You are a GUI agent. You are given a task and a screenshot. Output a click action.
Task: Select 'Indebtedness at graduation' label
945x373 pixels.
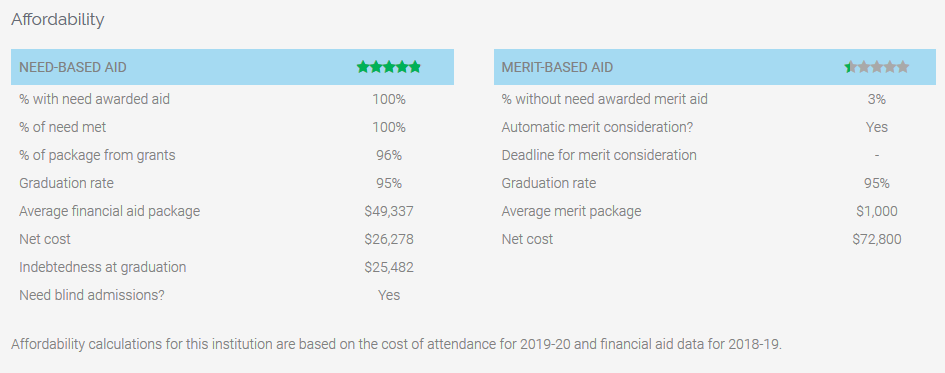point(102,267)
